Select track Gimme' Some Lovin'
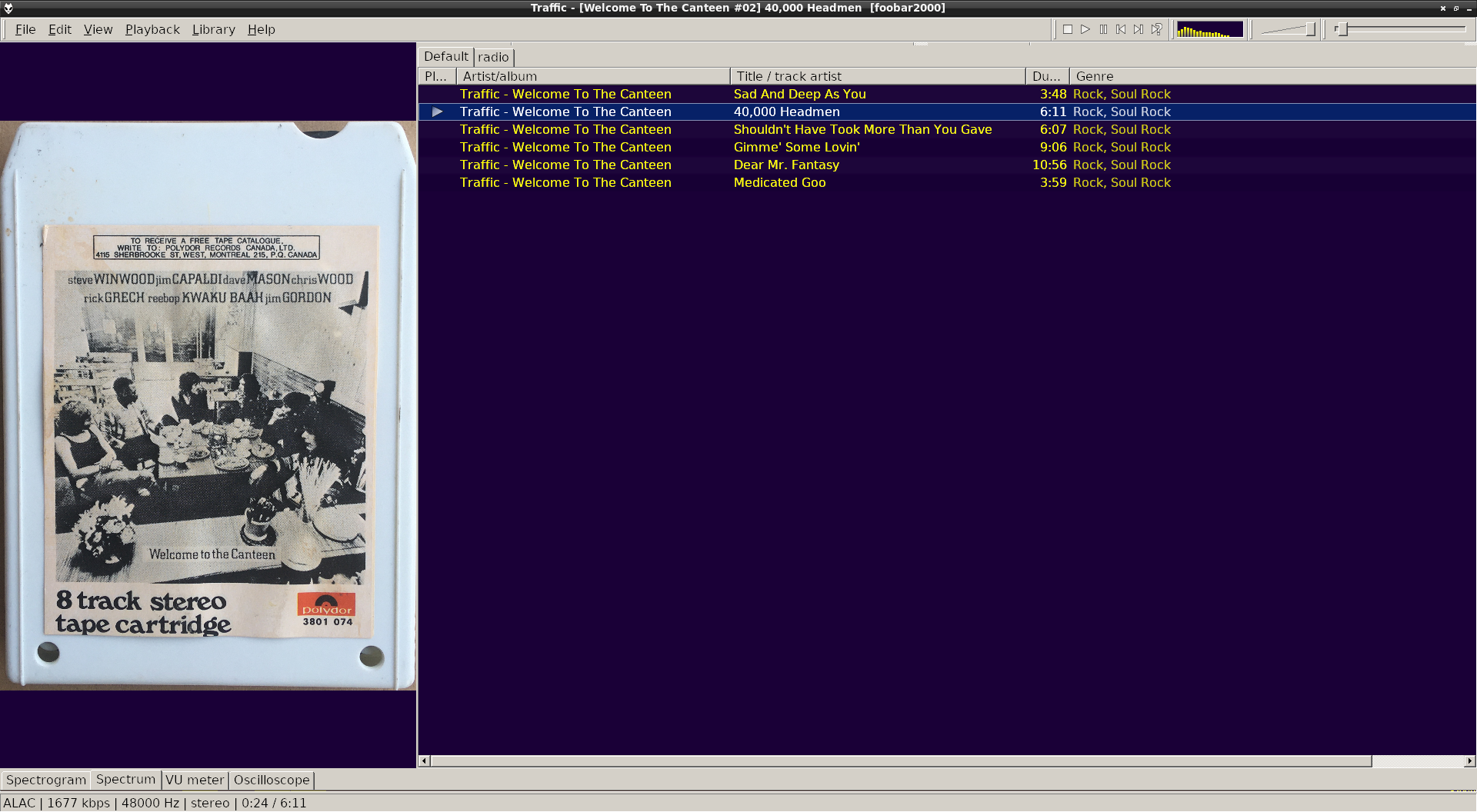Screen dimensions: 1477x812 (x=947, y=147)
